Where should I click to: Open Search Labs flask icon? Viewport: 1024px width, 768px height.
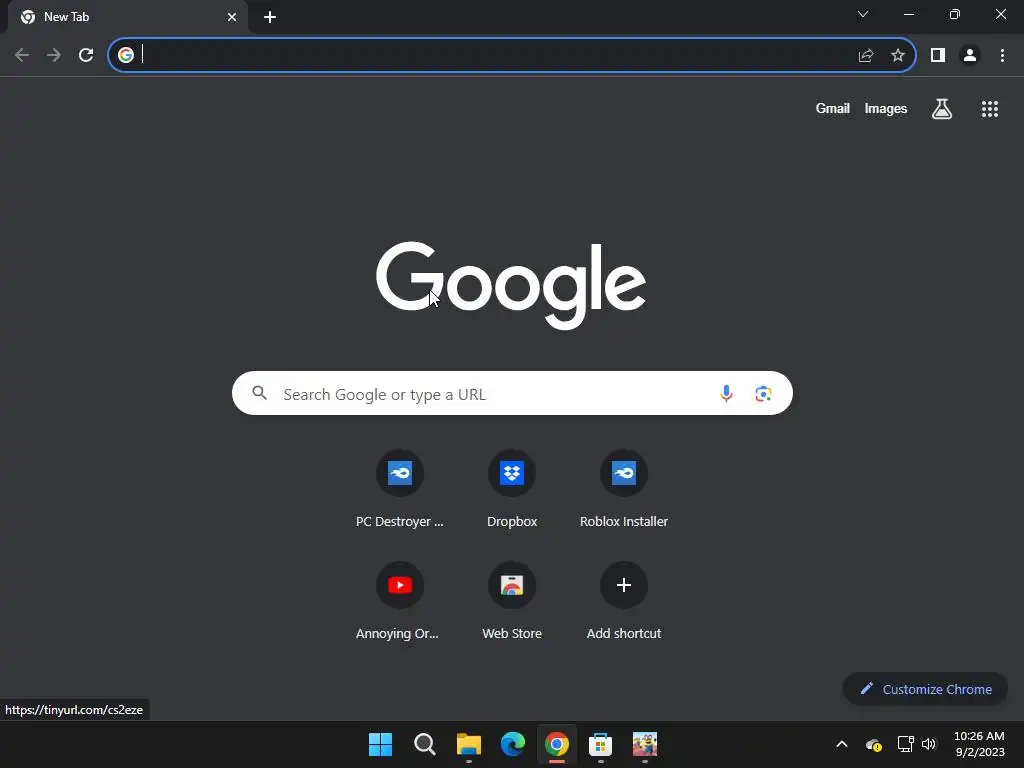[942, 109]
